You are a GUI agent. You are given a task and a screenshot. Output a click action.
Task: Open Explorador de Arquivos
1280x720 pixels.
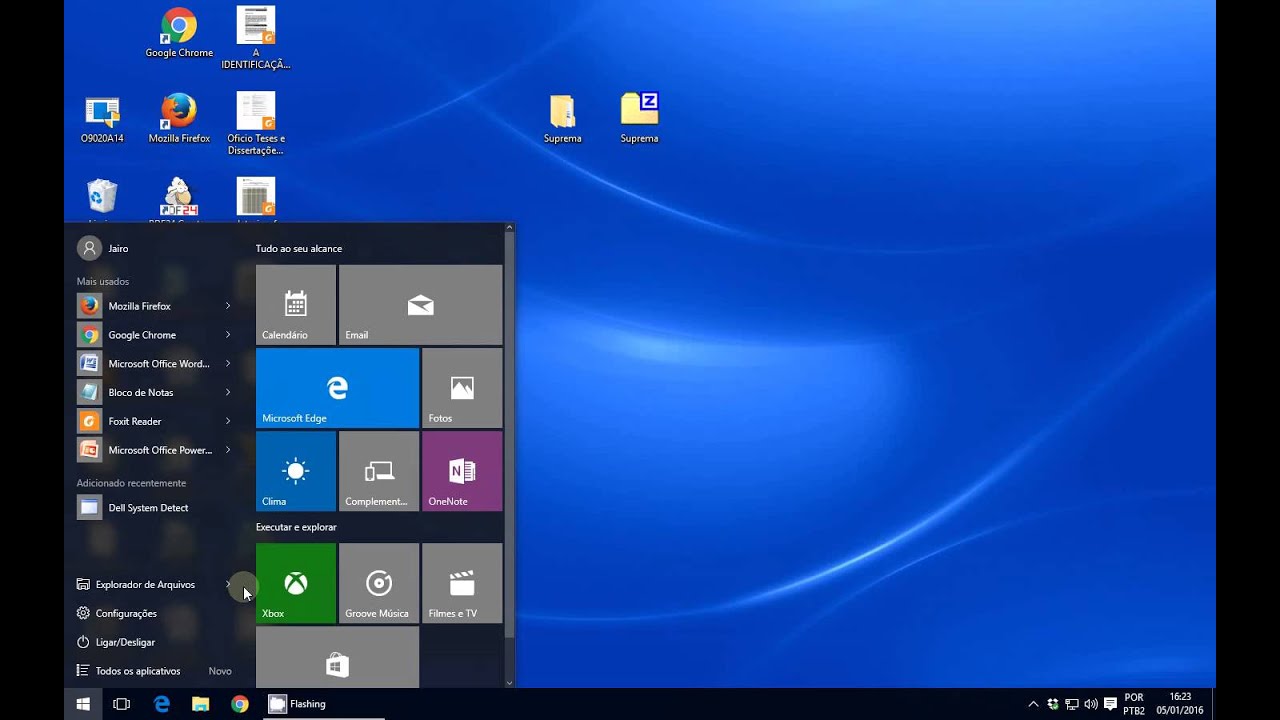[145, 584]
